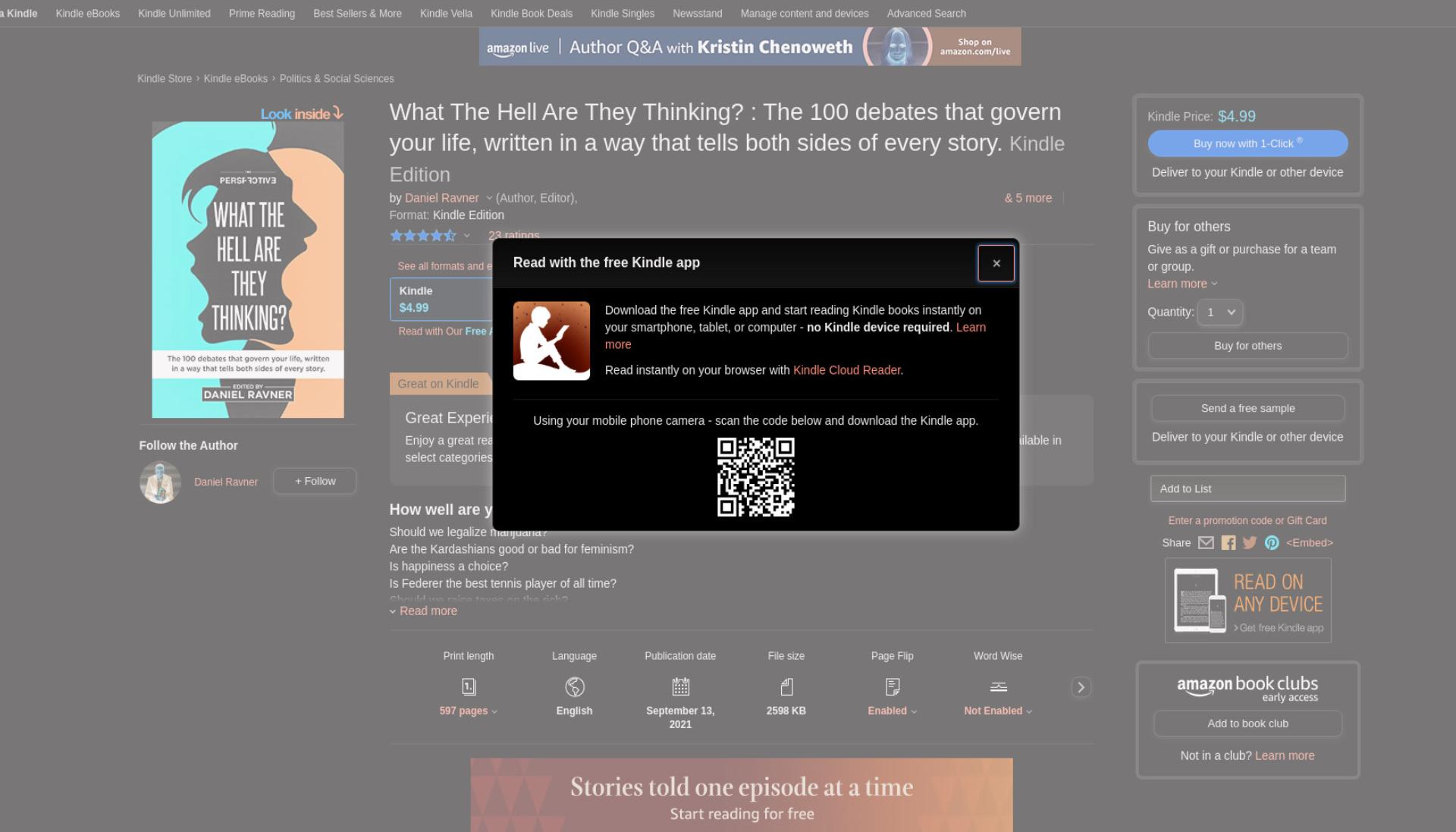Click Buy for others button

pyautogui.click(x=1247, y=346)
